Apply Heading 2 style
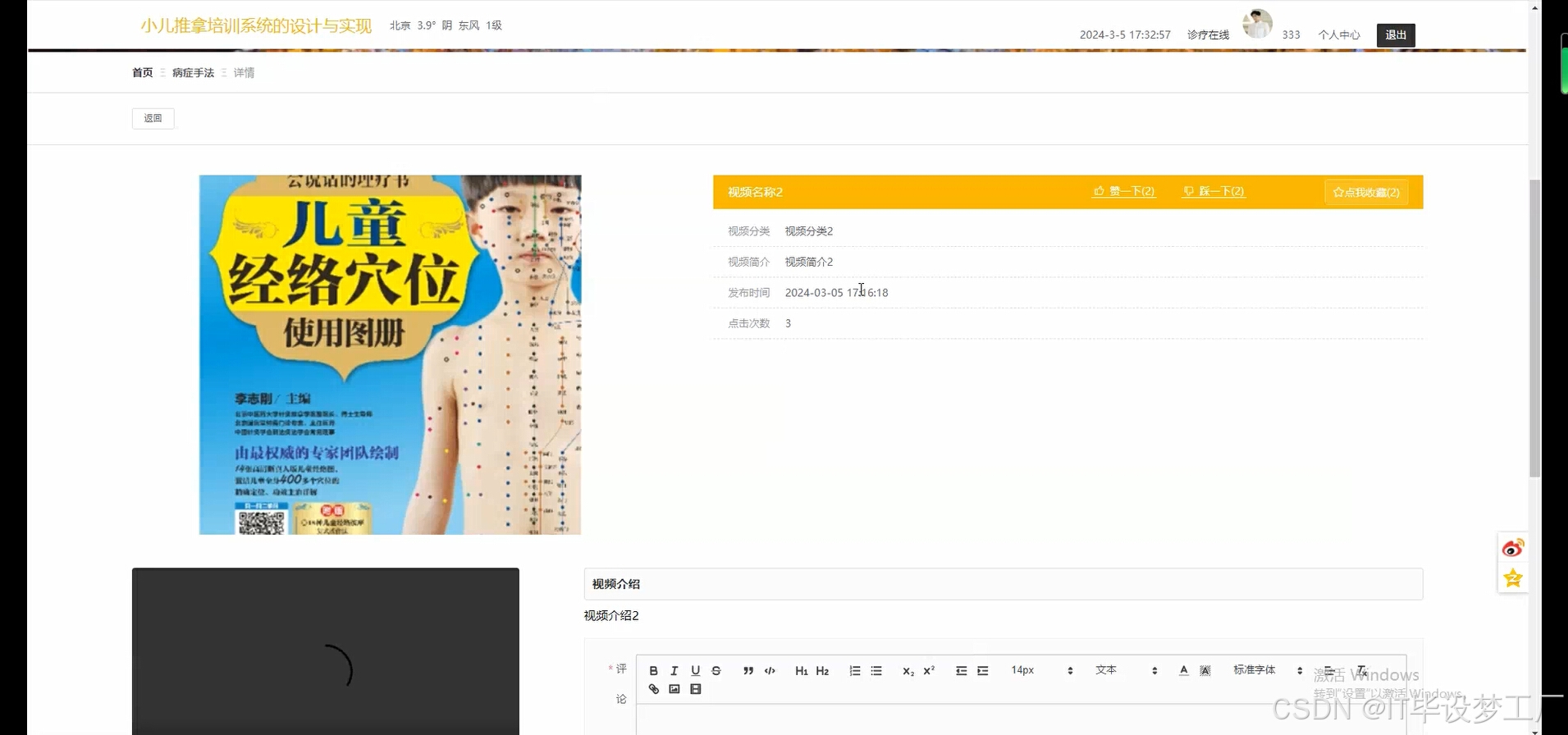 pos(822,671)
